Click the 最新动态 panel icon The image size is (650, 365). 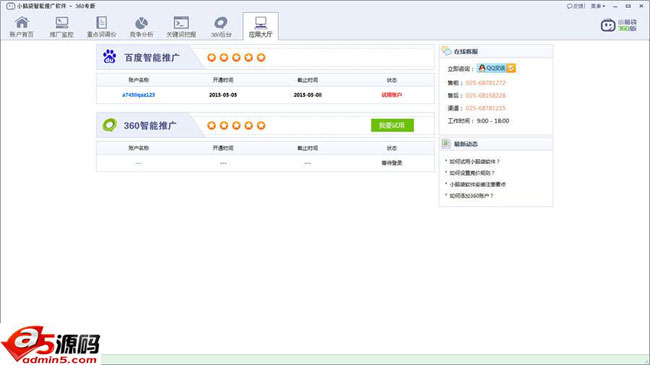click(446, 144)
